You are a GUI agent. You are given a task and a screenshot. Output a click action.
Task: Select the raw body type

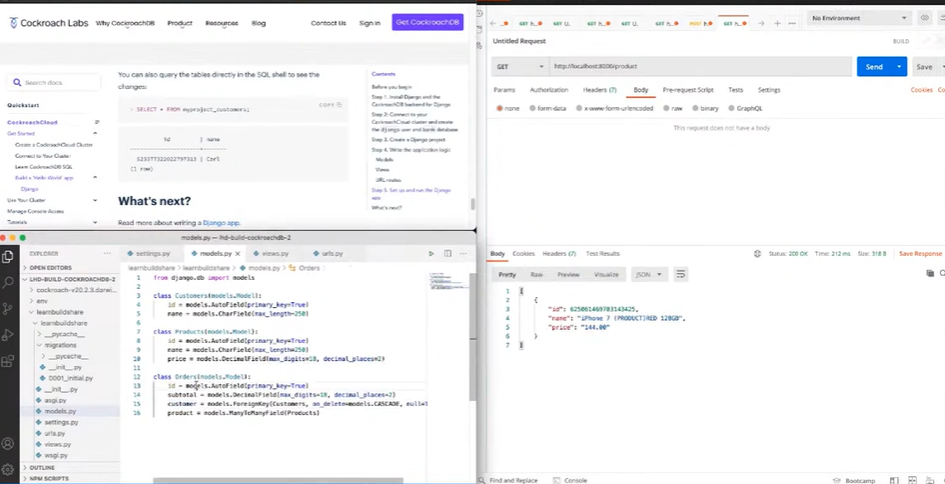[673, 108]
